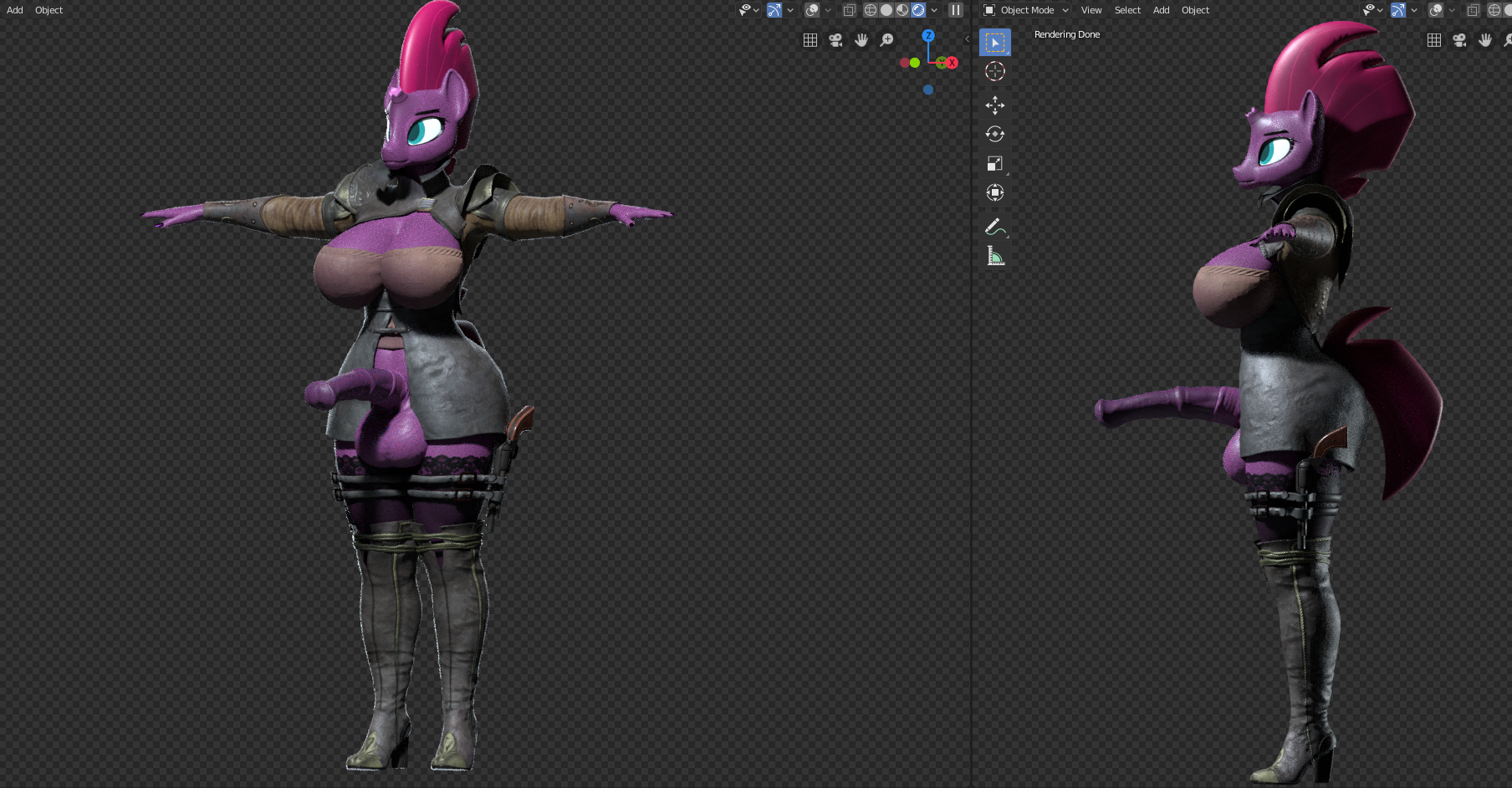Screen dimensions: 1512x788
Task: Open the Select menu in right viewport
Action: pyautogui.click(x=1127, y=10)
